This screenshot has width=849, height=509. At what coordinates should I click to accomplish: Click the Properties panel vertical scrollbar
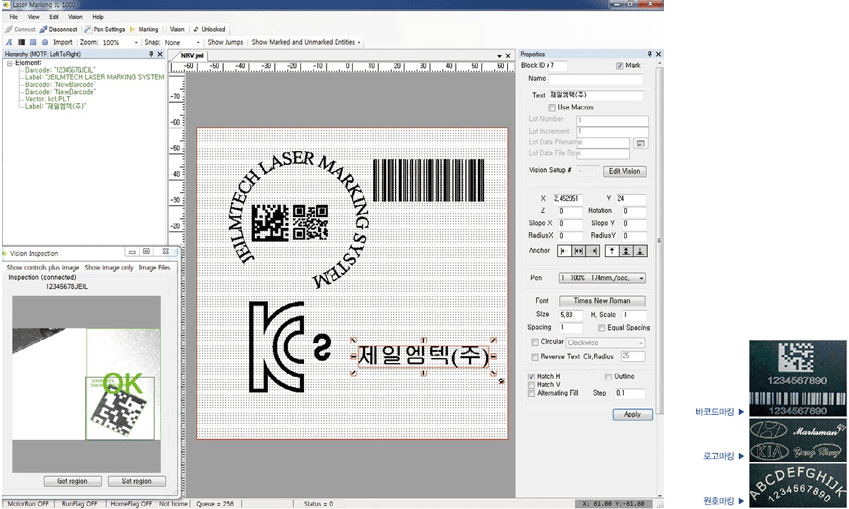tap(659, 241)
